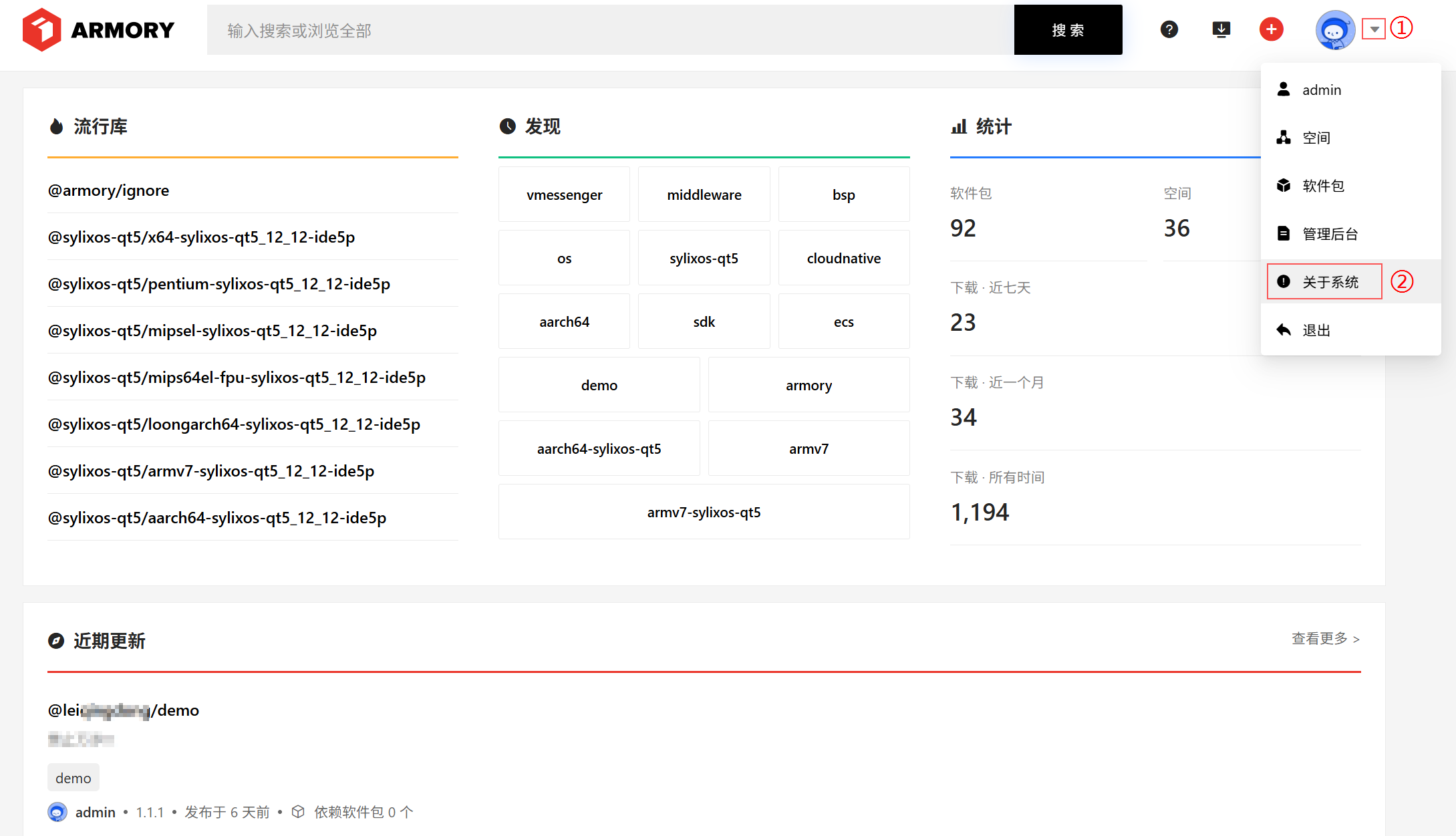
Task: Click the small avatar next to admin
Action: pos(57,812)
